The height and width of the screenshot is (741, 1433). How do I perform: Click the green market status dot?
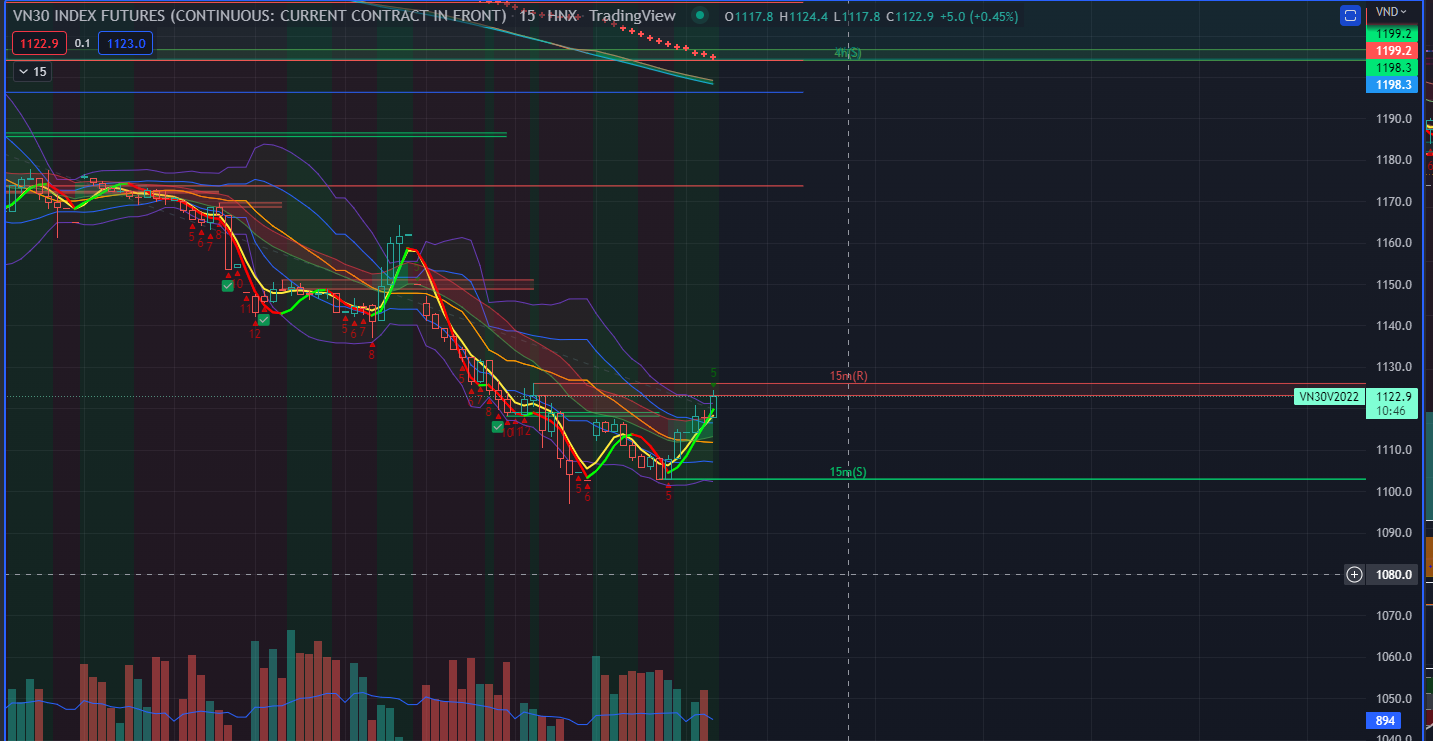(700, 16)
